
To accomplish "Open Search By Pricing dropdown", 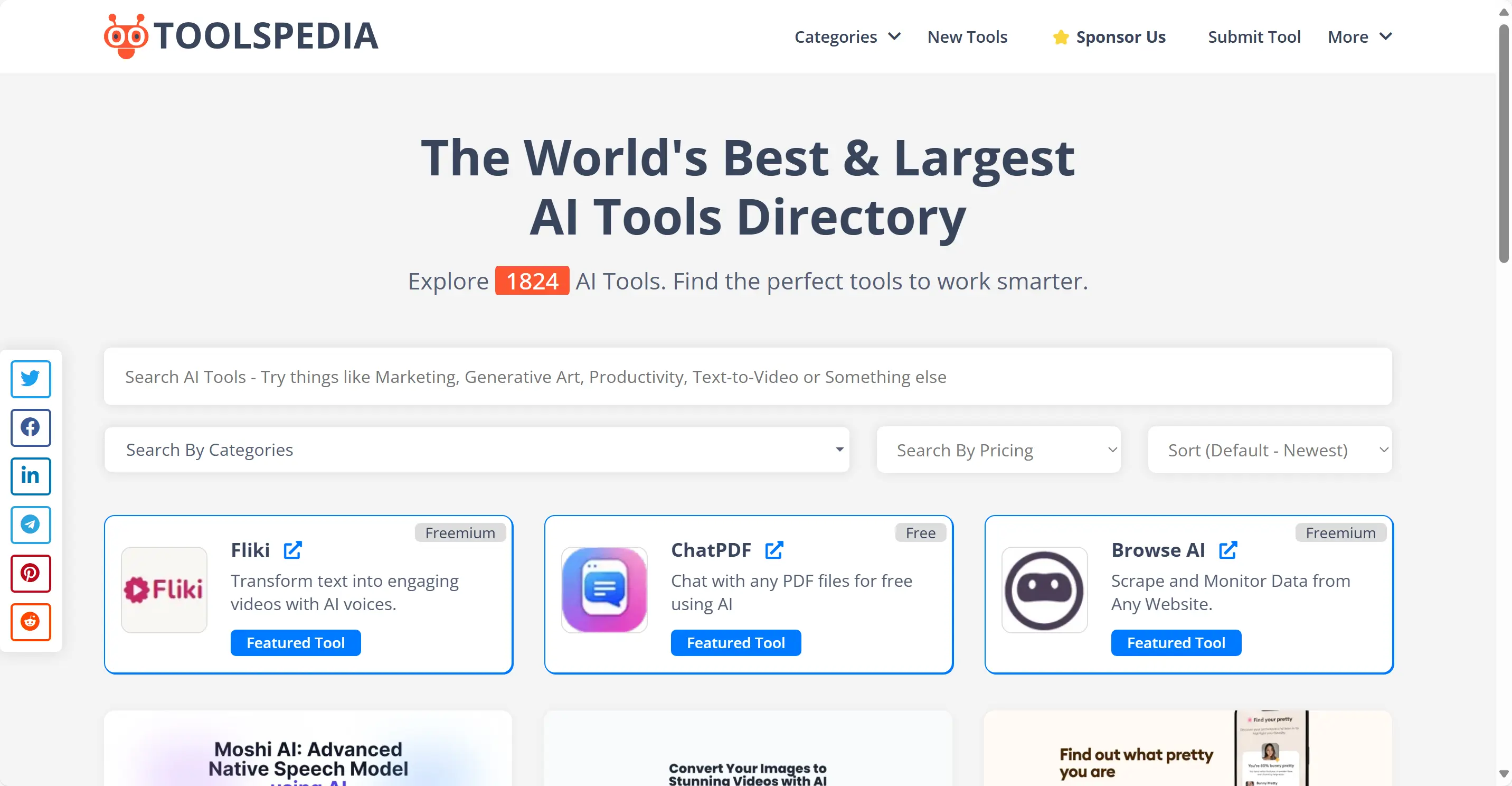I will click(998, 450).
